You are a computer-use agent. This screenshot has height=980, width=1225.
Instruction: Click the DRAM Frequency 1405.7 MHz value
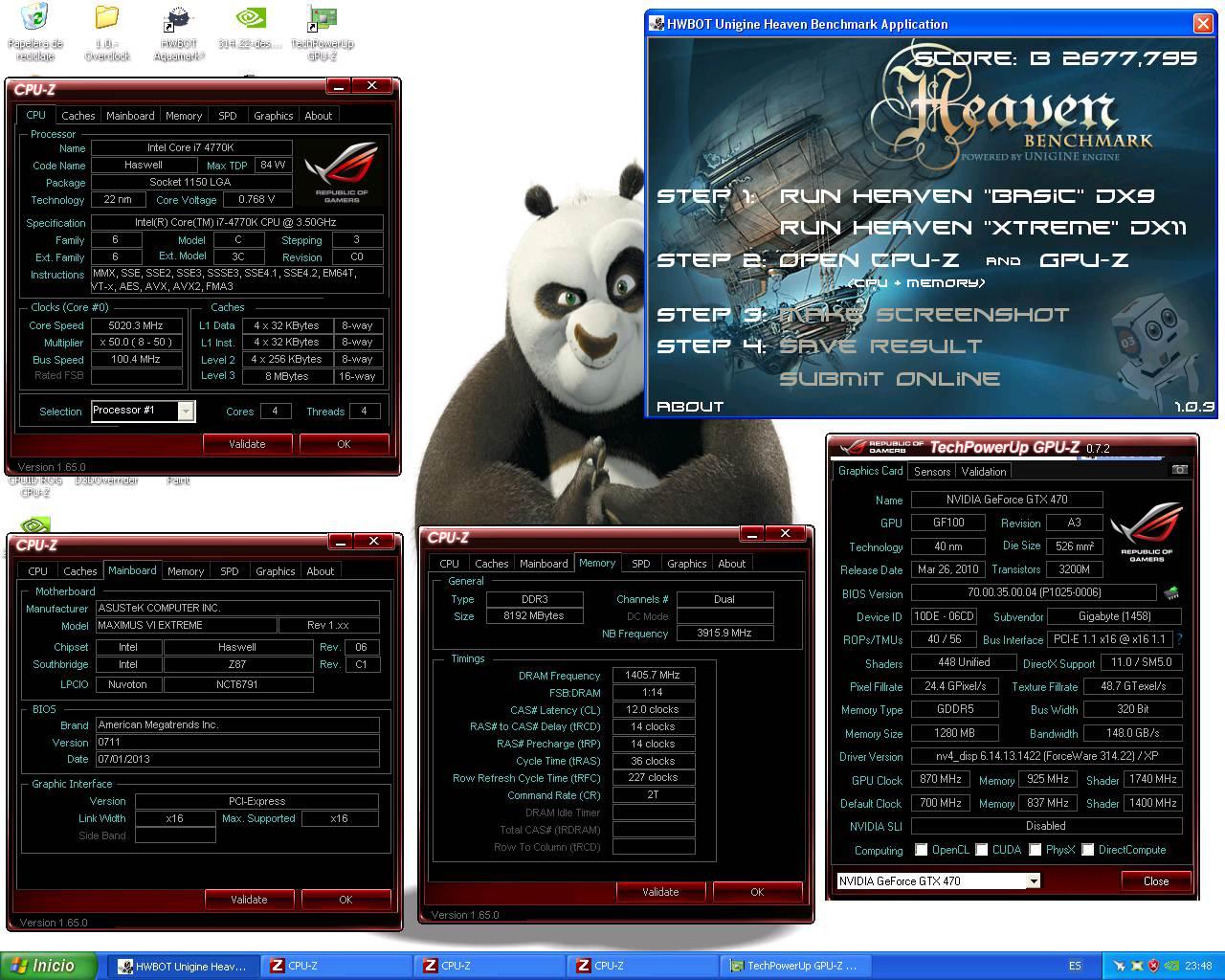point(653,675)
